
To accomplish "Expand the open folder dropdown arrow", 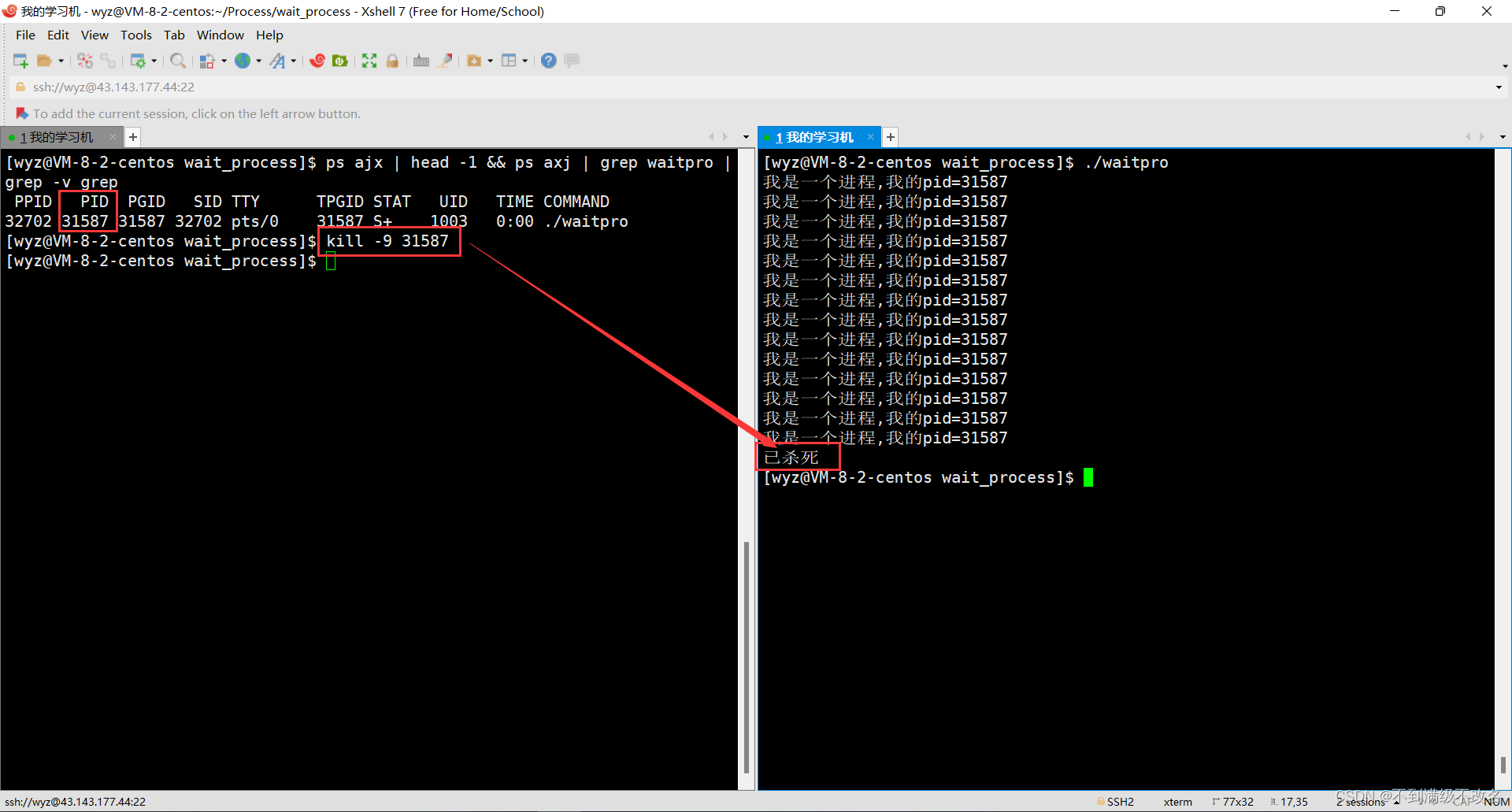I will (x=61, y=61).
